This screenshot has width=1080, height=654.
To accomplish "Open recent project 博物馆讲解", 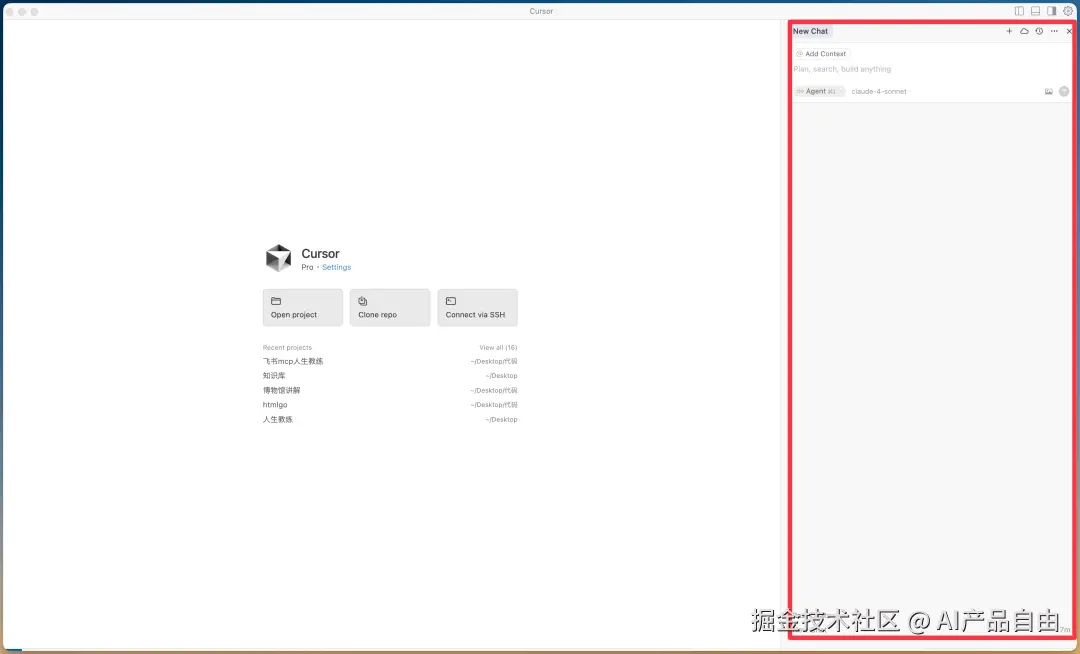I will click(390, 390).
